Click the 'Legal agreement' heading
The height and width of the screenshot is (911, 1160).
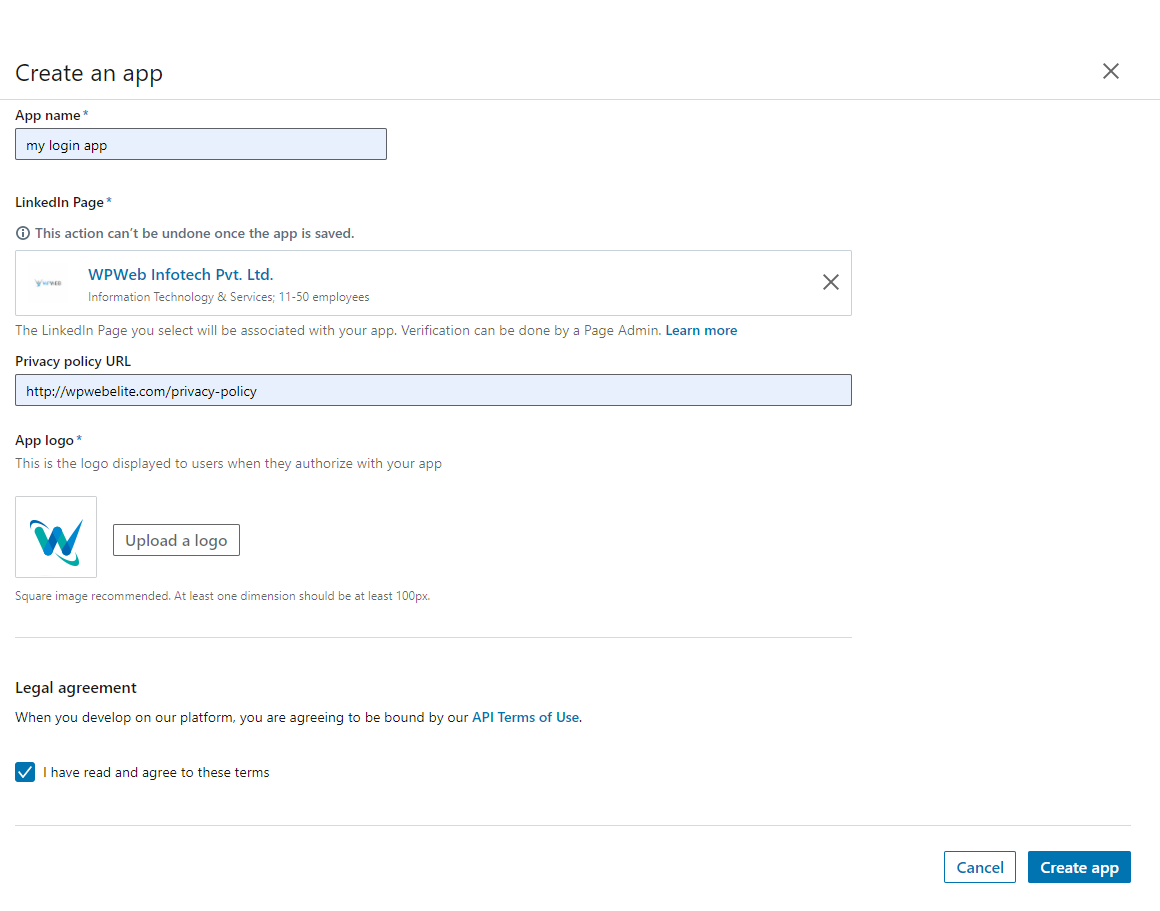click(x=76, y=688)
